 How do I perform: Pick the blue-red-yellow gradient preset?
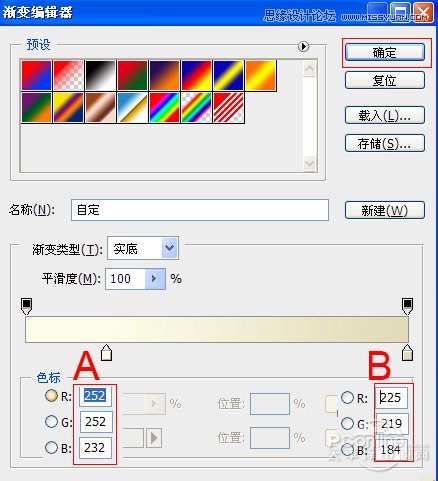pos(197,75)
